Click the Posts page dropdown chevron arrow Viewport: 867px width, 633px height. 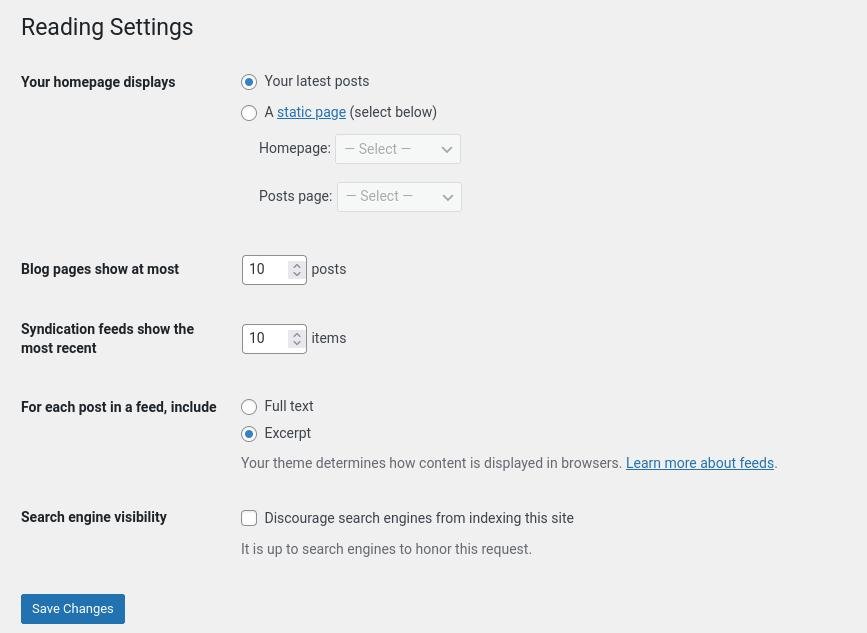[448, 197]
